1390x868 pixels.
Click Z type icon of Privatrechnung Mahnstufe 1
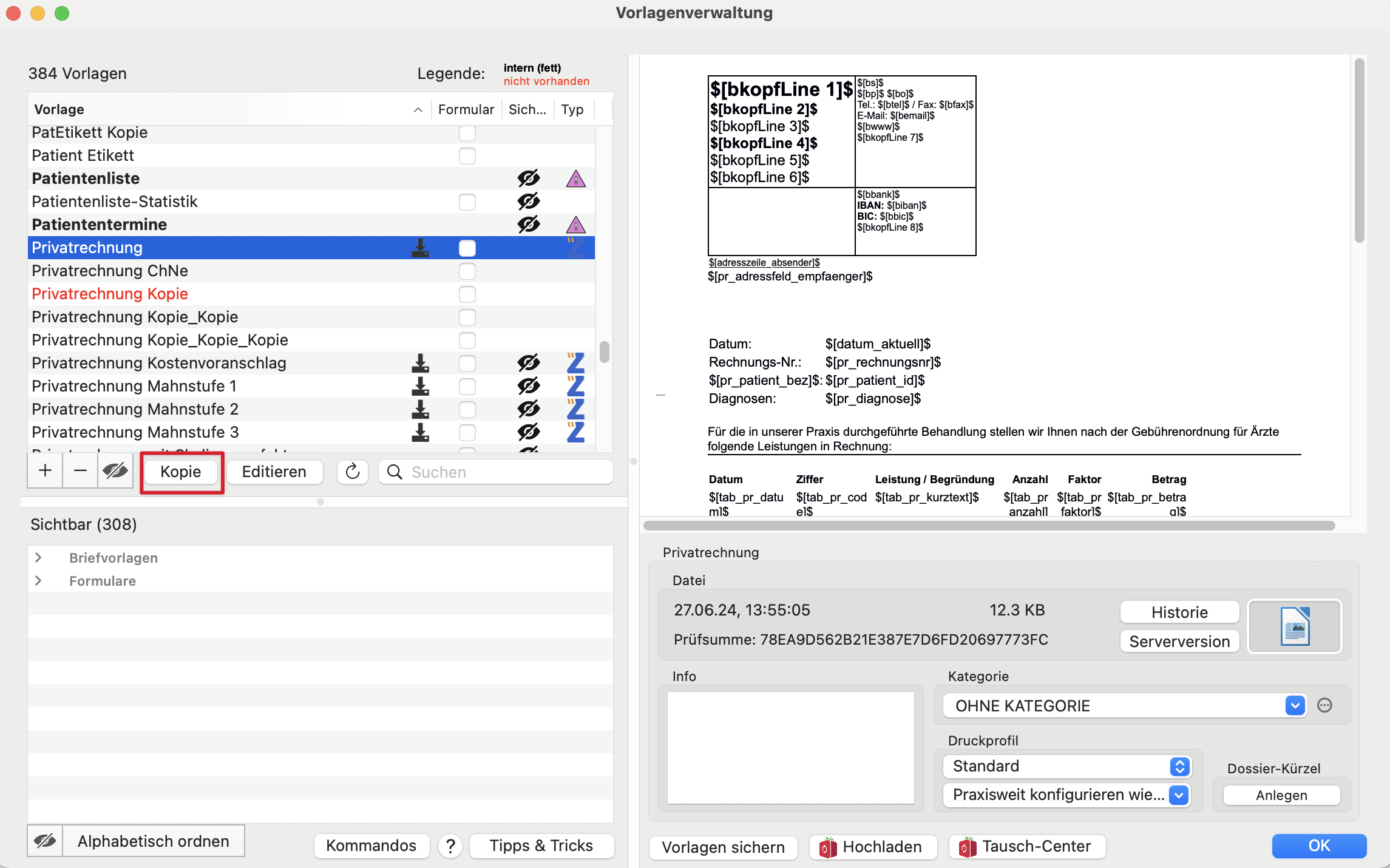click(x=575, y=386)
